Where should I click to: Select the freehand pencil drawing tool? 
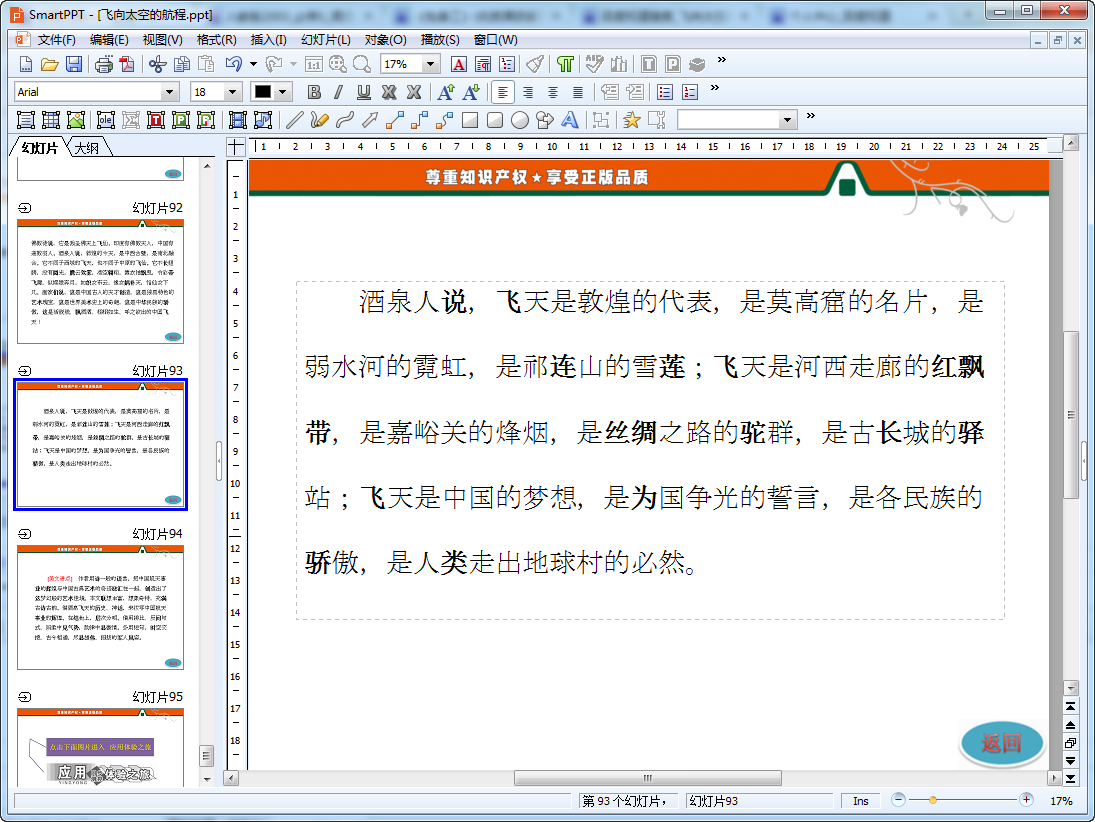click(319, 120)
